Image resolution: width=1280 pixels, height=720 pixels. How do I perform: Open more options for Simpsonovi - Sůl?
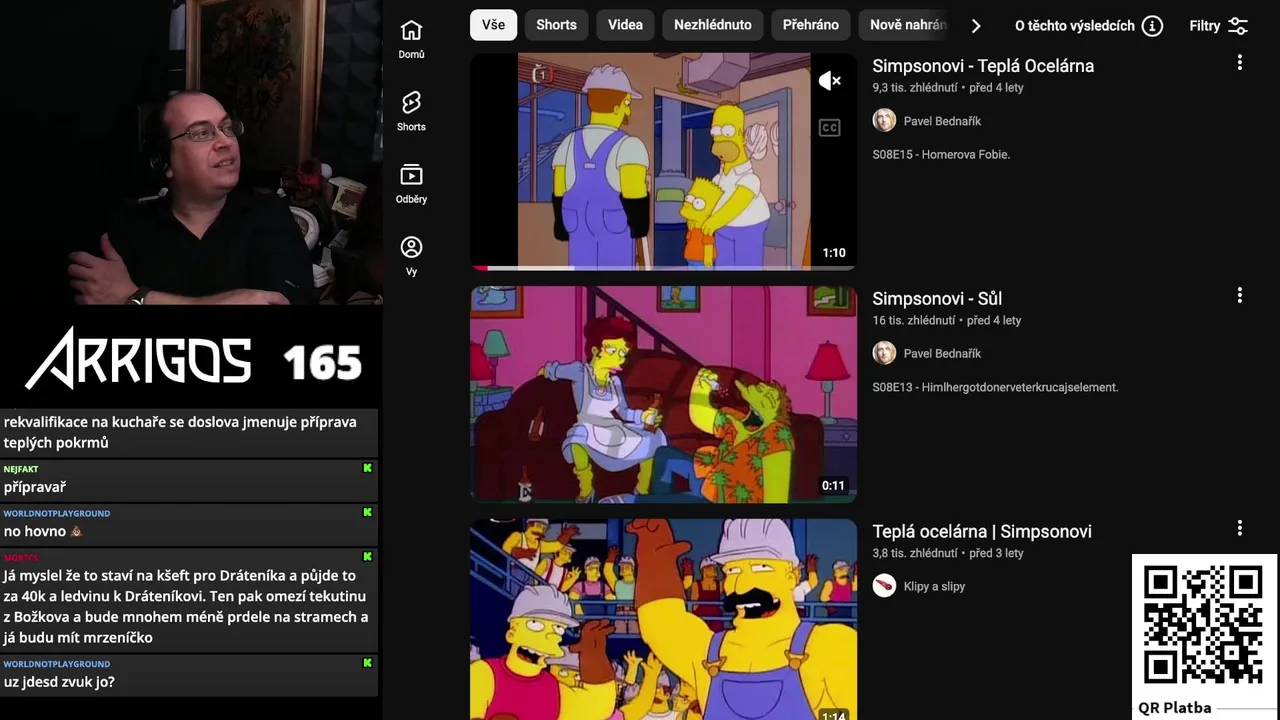pyautogui.click(x=1239, y=296)
